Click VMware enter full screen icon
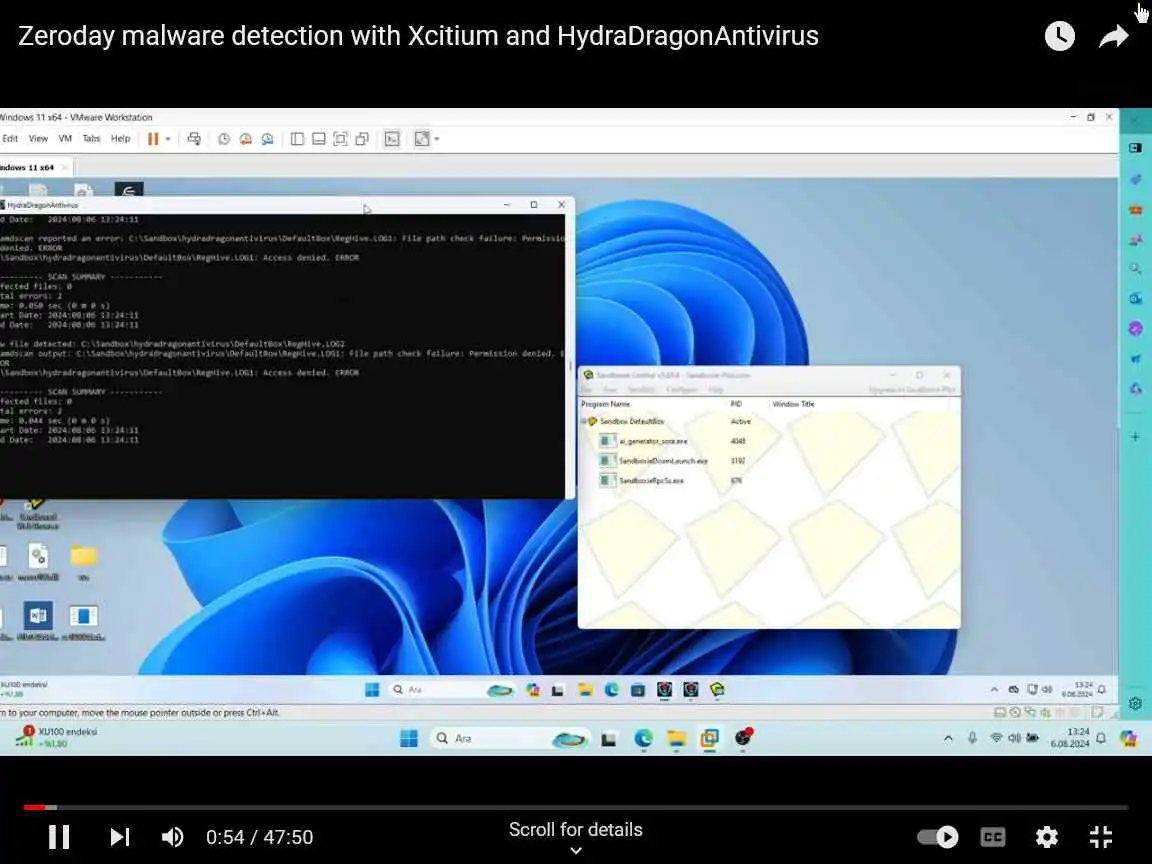 pyautogui.click(x=340, y=139)
